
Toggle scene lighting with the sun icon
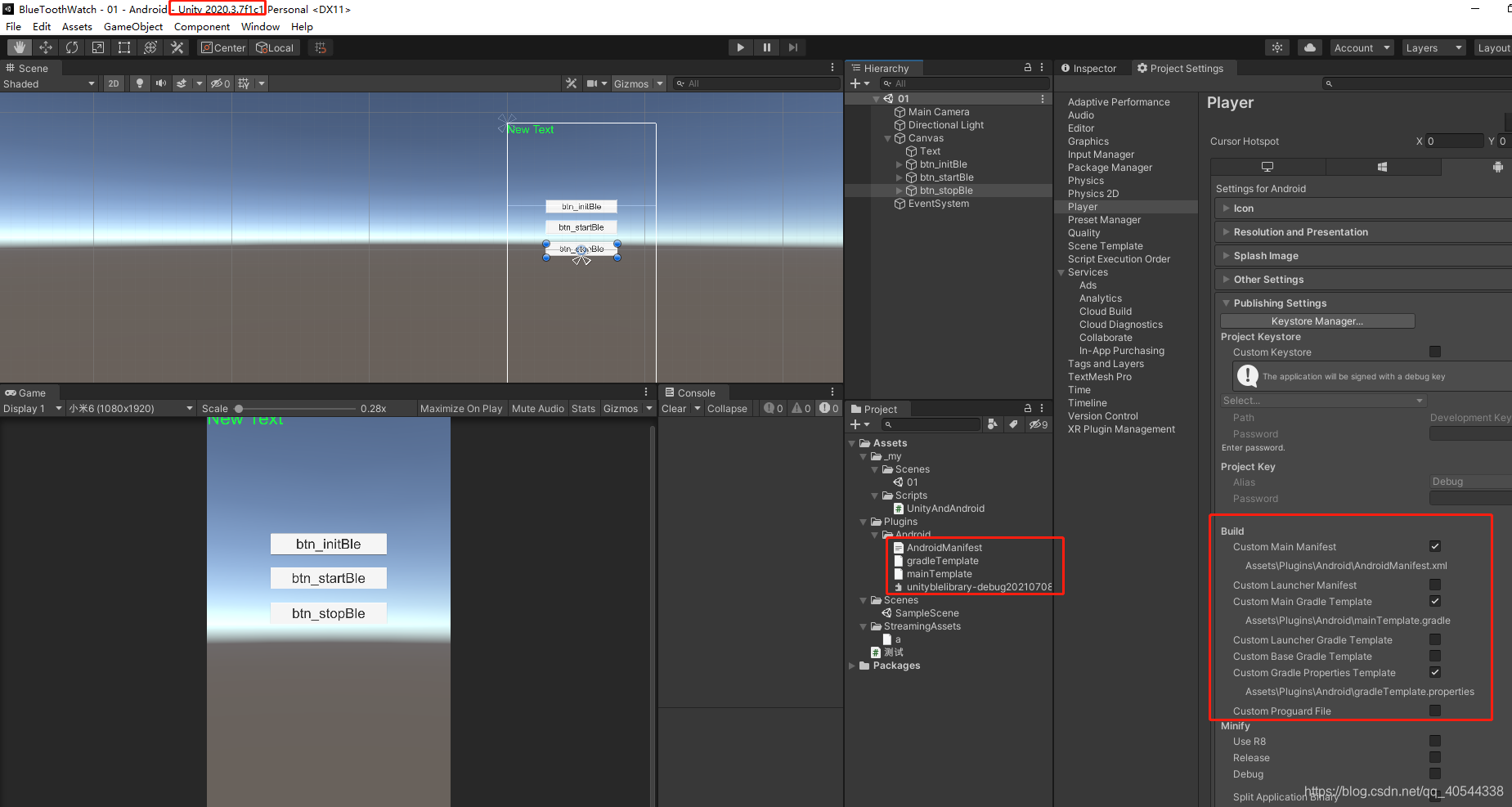(139, 83)
